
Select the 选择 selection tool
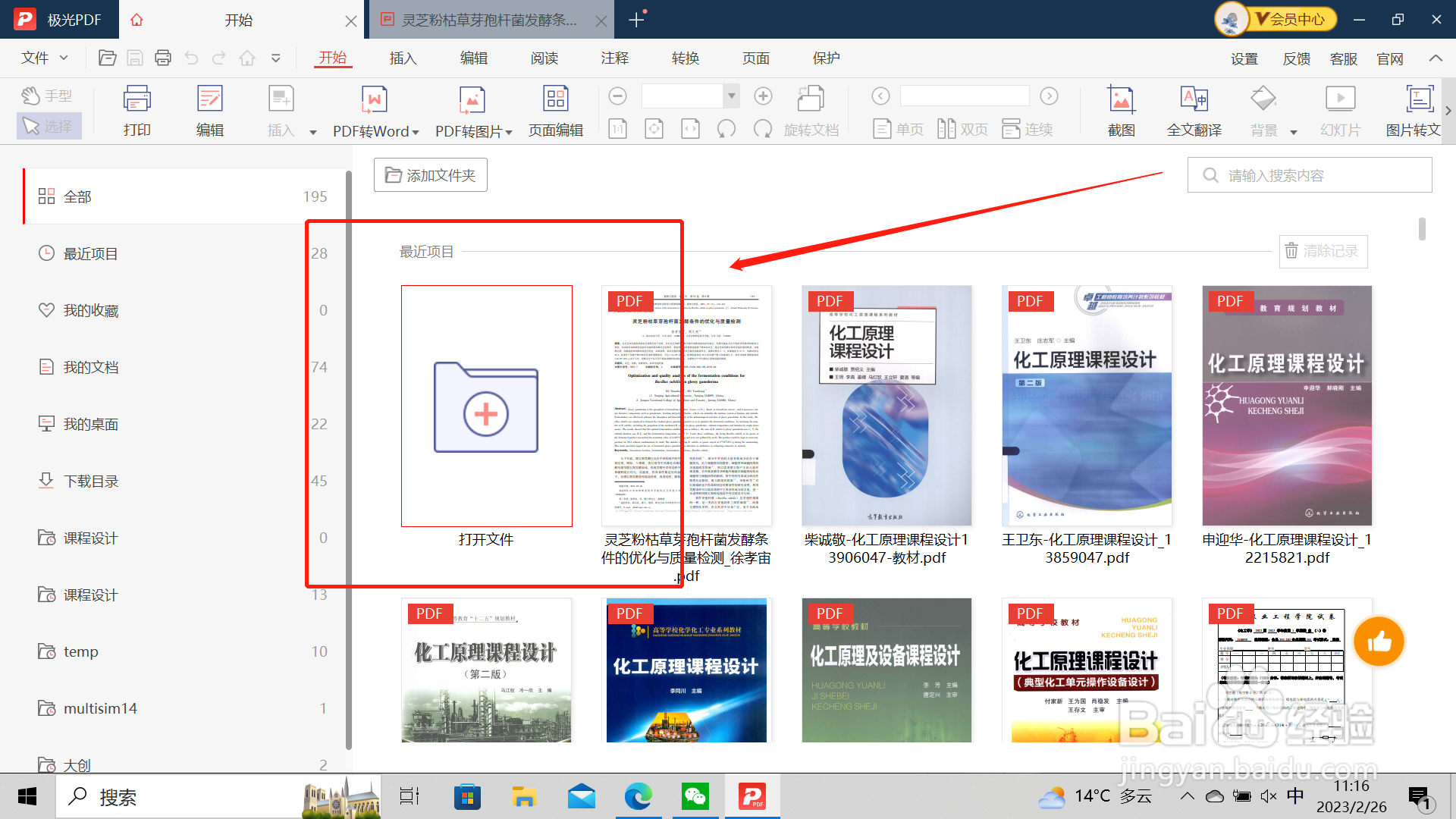49,126
